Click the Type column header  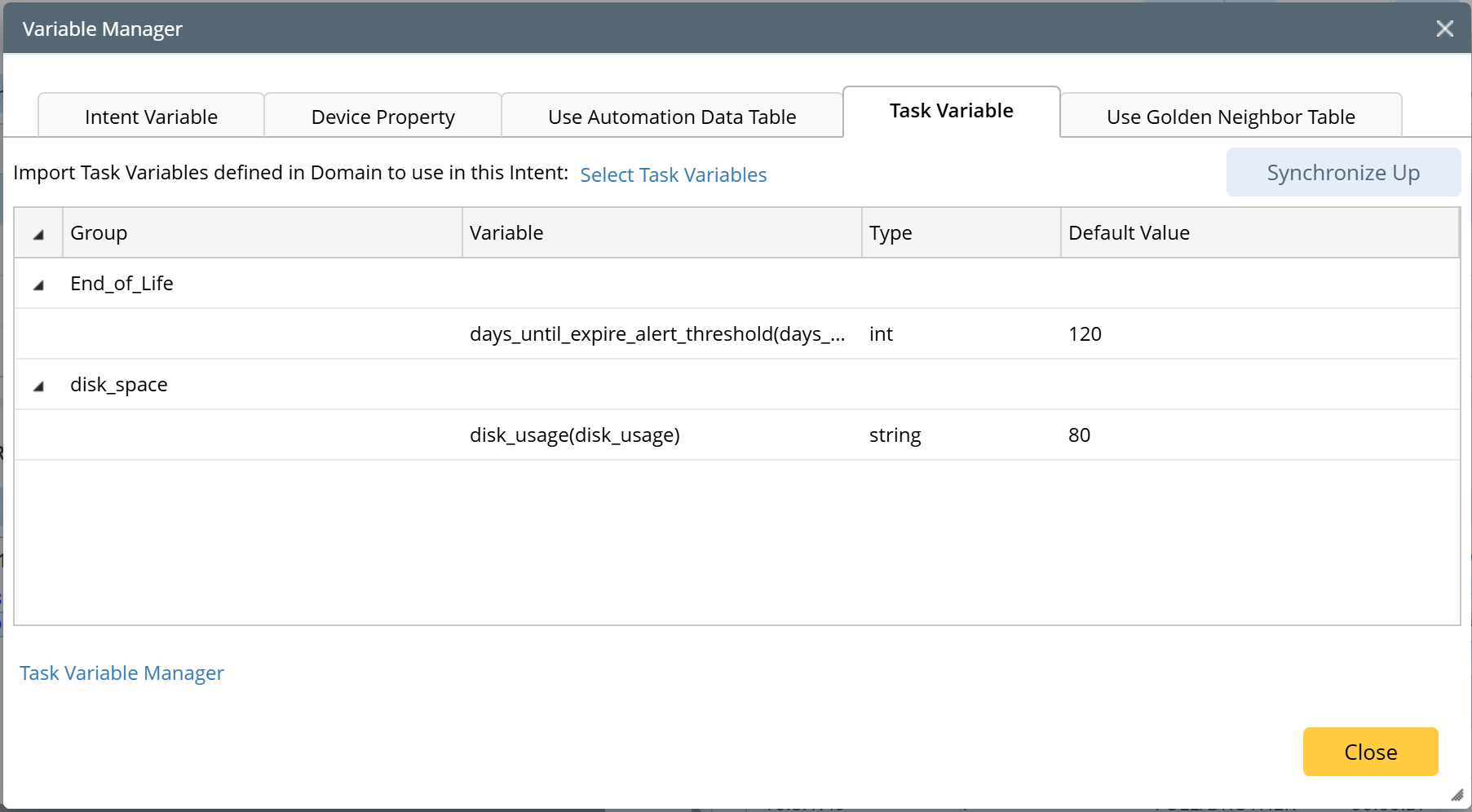pyautogui.click(x=890, y=233)
